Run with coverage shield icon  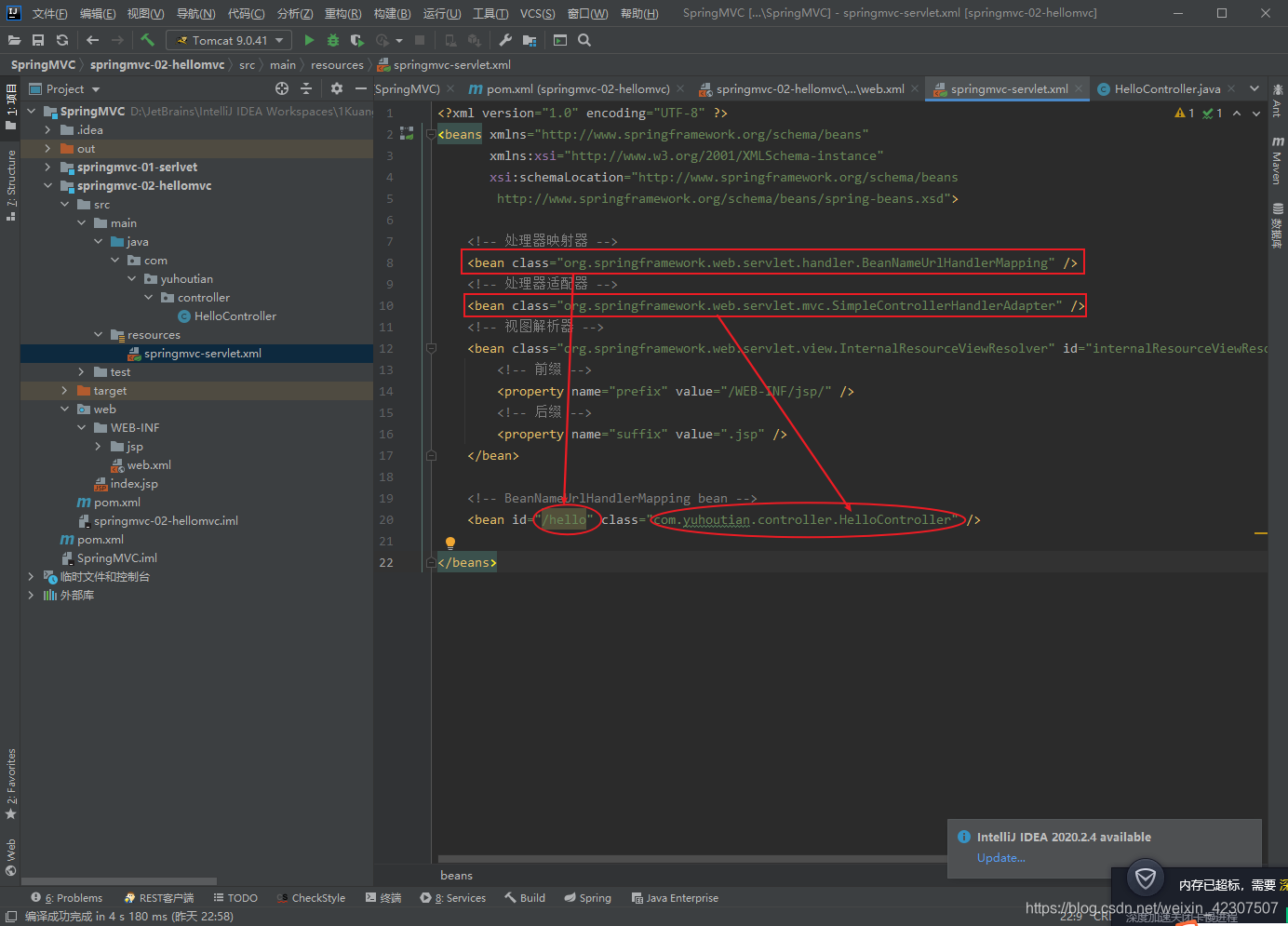356,40
